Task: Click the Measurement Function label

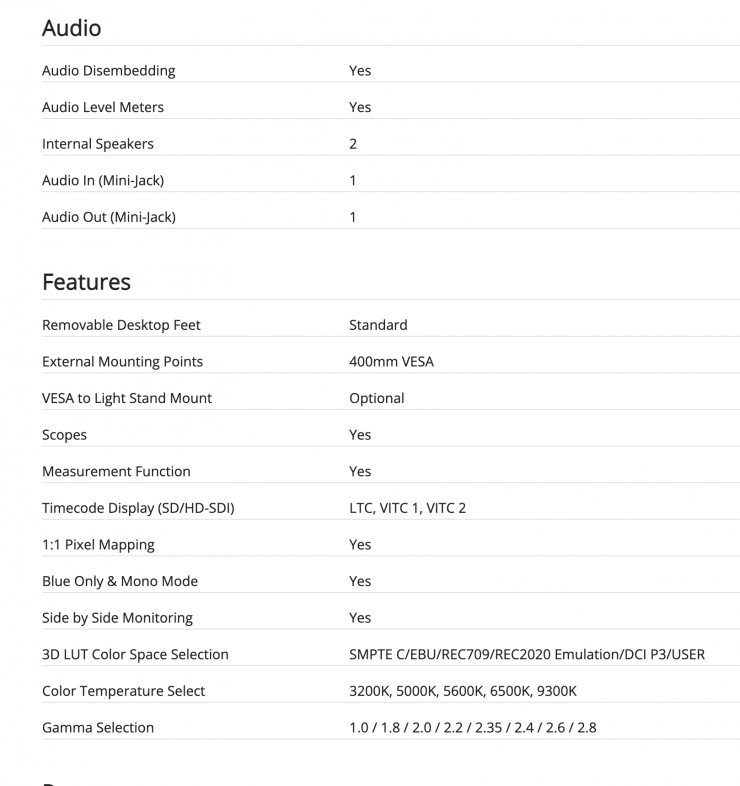Action: coord(116,471)
